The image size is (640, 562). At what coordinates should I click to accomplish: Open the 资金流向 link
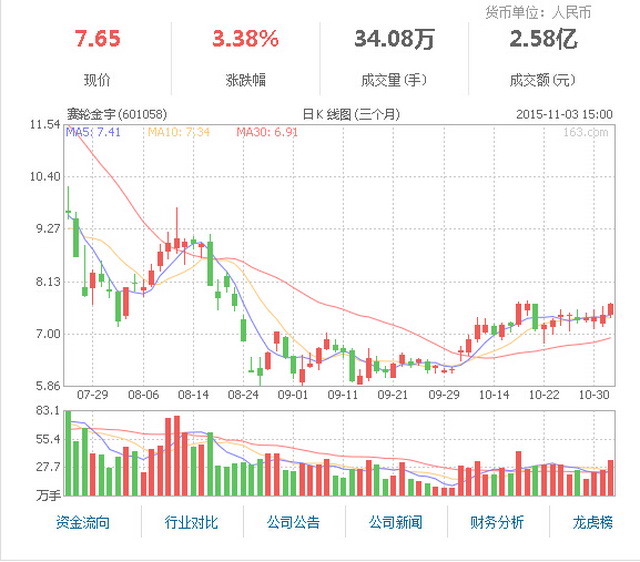tap(83, 522)
